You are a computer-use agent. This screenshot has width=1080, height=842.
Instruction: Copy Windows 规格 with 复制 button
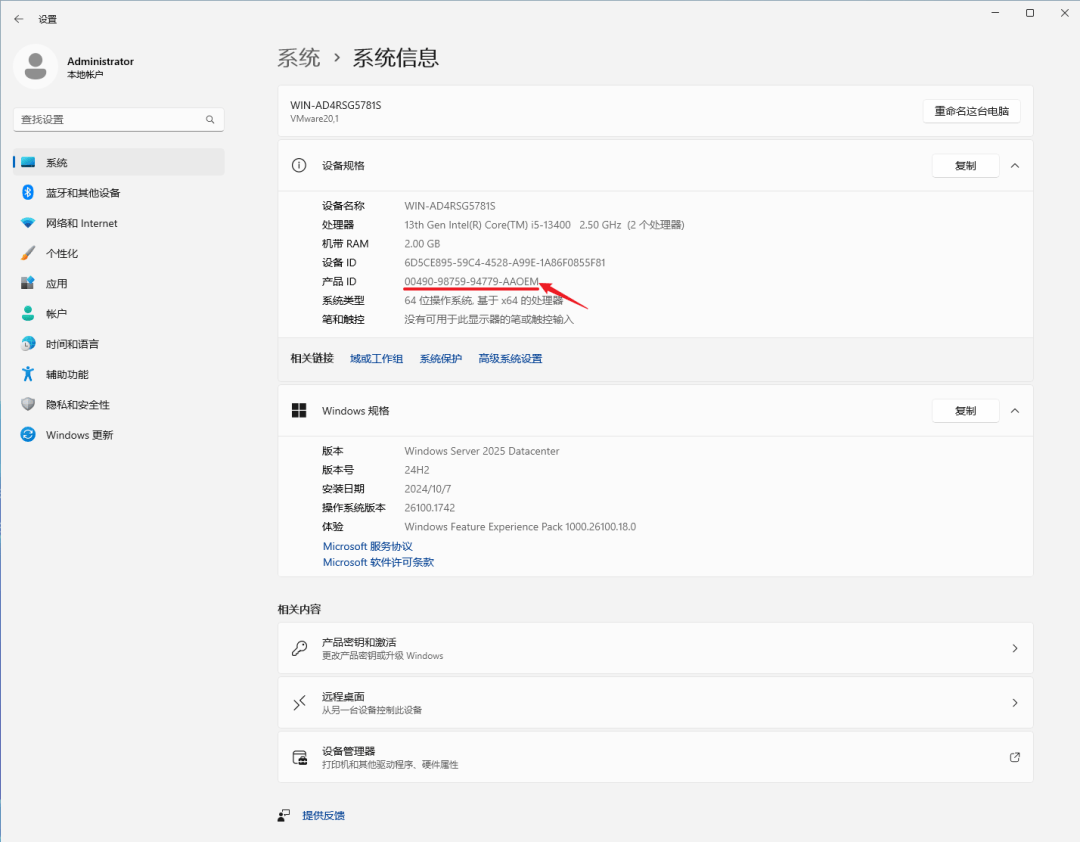965,411
